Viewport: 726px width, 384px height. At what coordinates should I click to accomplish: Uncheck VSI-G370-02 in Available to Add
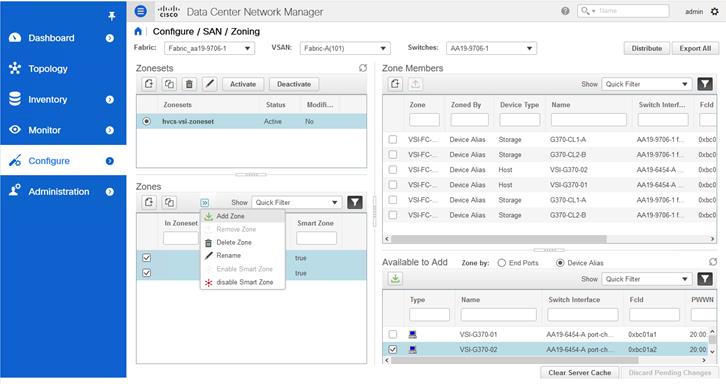(x=393, y=349)
